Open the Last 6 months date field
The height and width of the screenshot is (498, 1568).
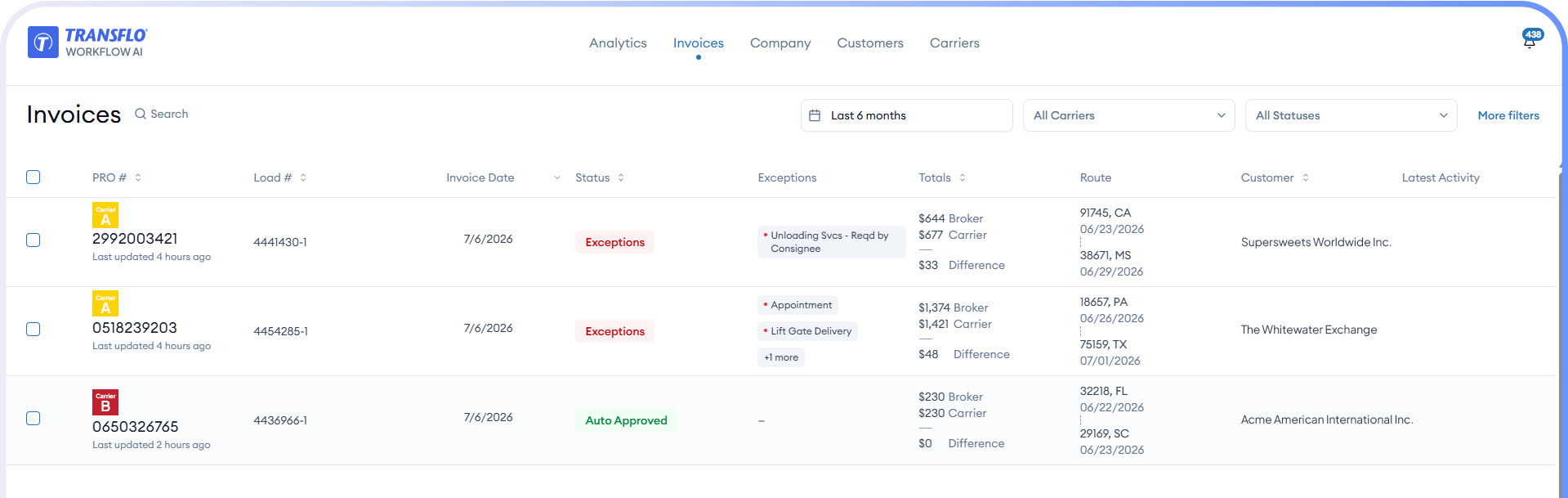pyautogui.click(x=906, y=115)
